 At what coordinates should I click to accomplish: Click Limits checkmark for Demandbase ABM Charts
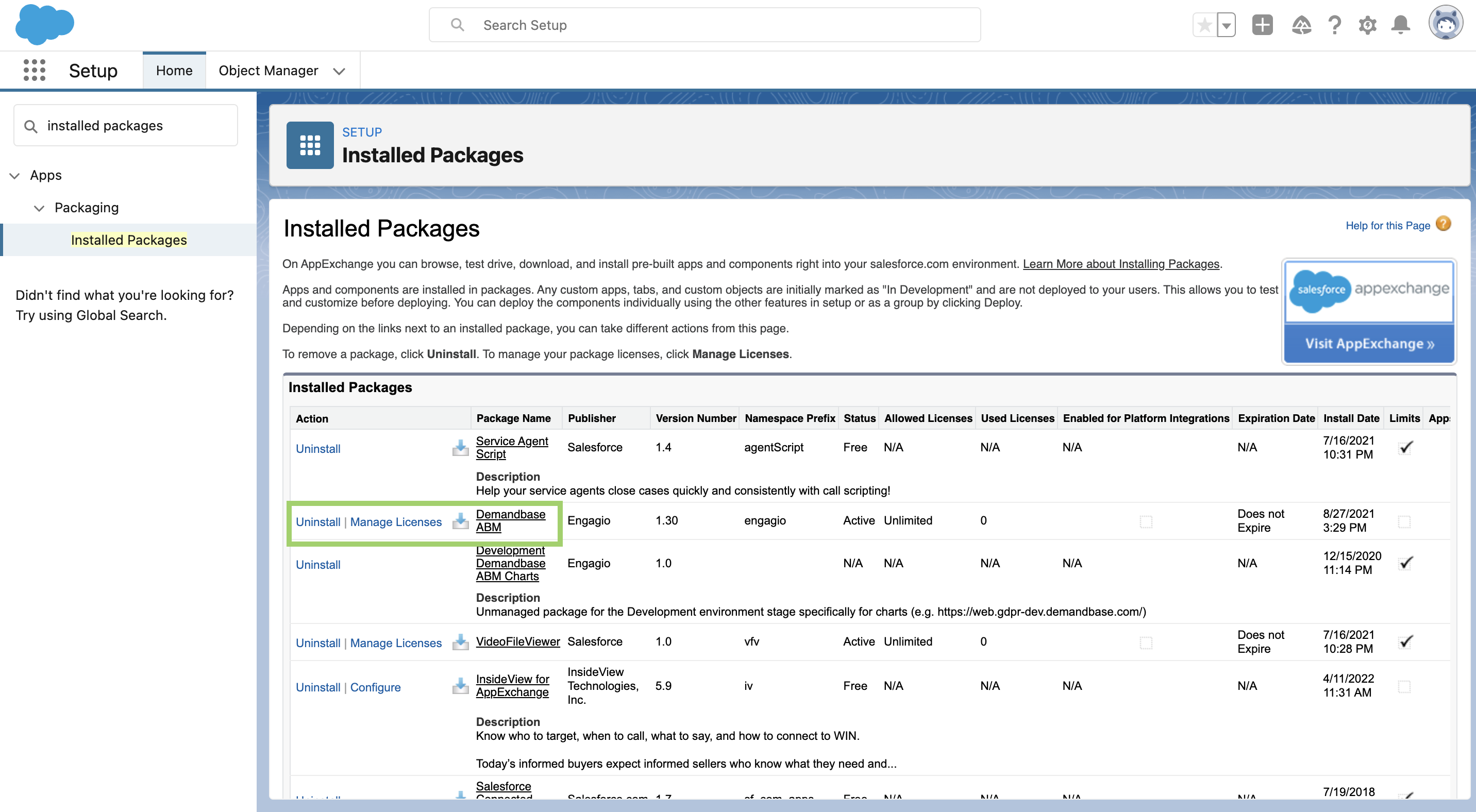point(1406,563)
